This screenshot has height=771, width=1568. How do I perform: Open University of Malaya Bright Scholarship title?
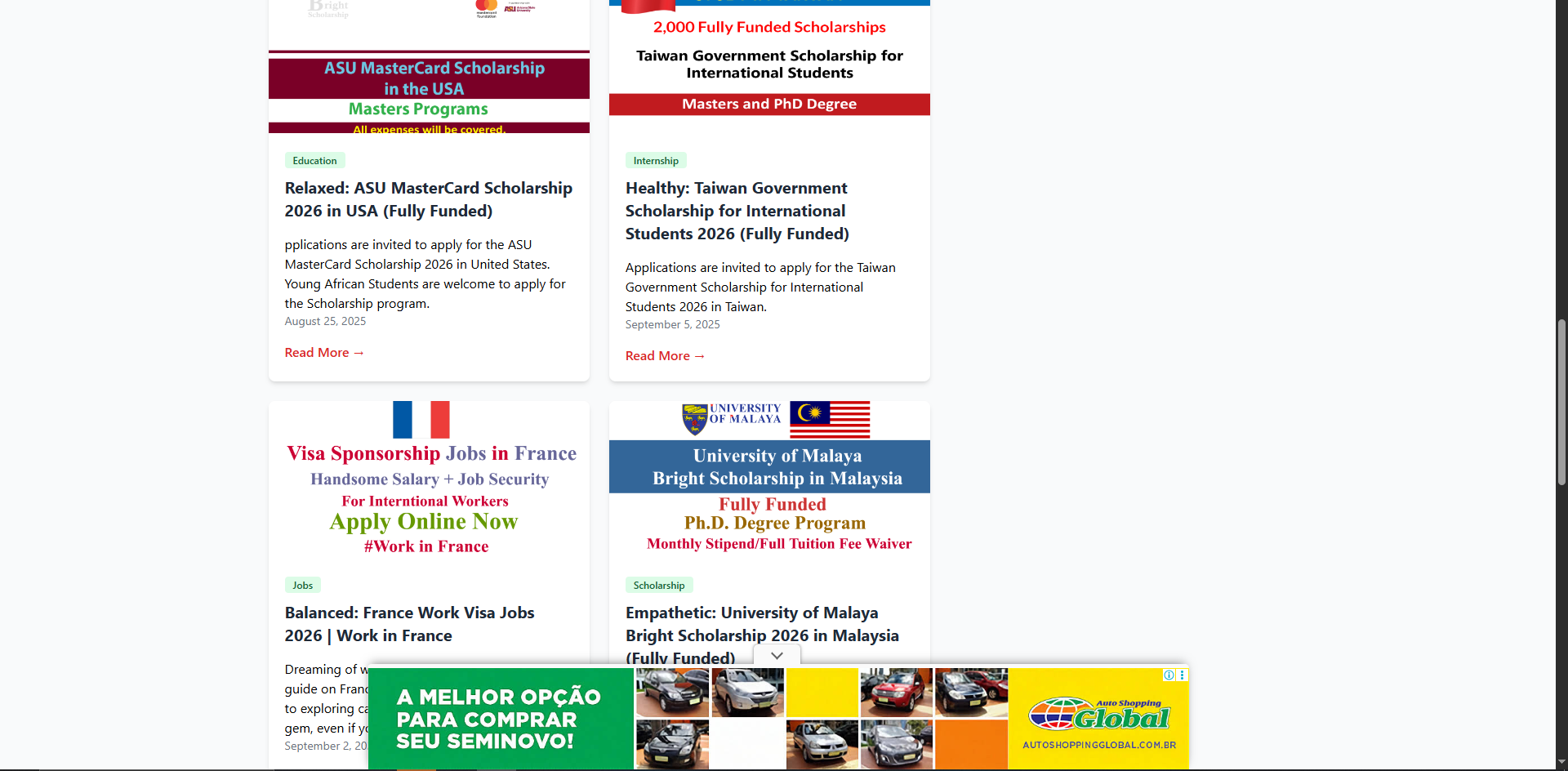coord(762,635)
